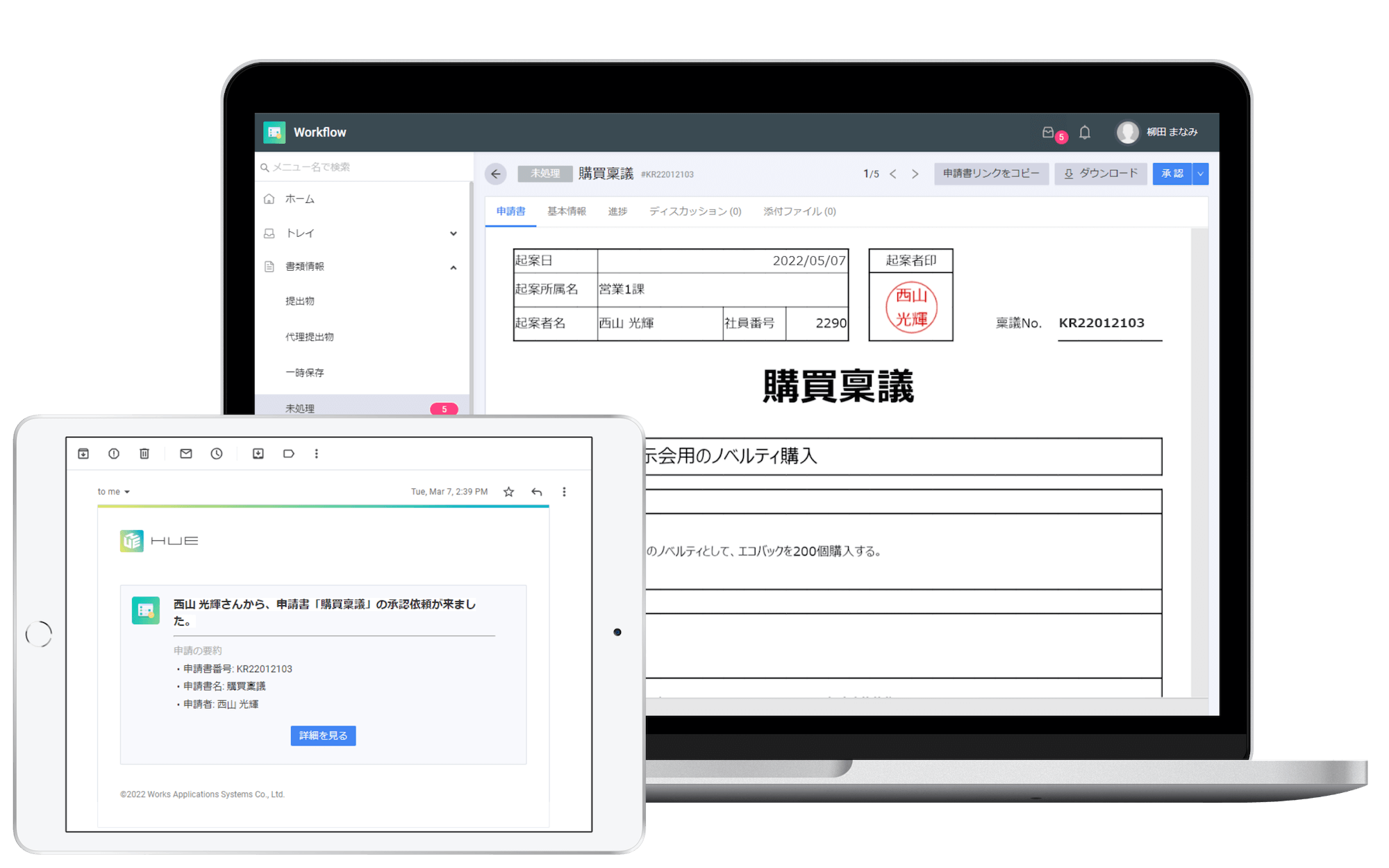Viewport: 1389px width, 868px height.
Task: Select 未処理 in the sidebar
Action: [300, 408]
